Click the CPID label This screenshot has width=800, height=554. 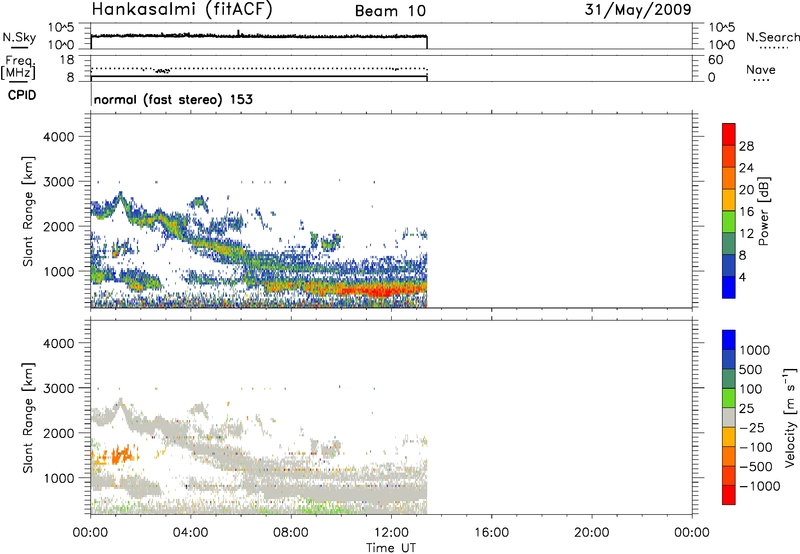[x=22, y=95]
